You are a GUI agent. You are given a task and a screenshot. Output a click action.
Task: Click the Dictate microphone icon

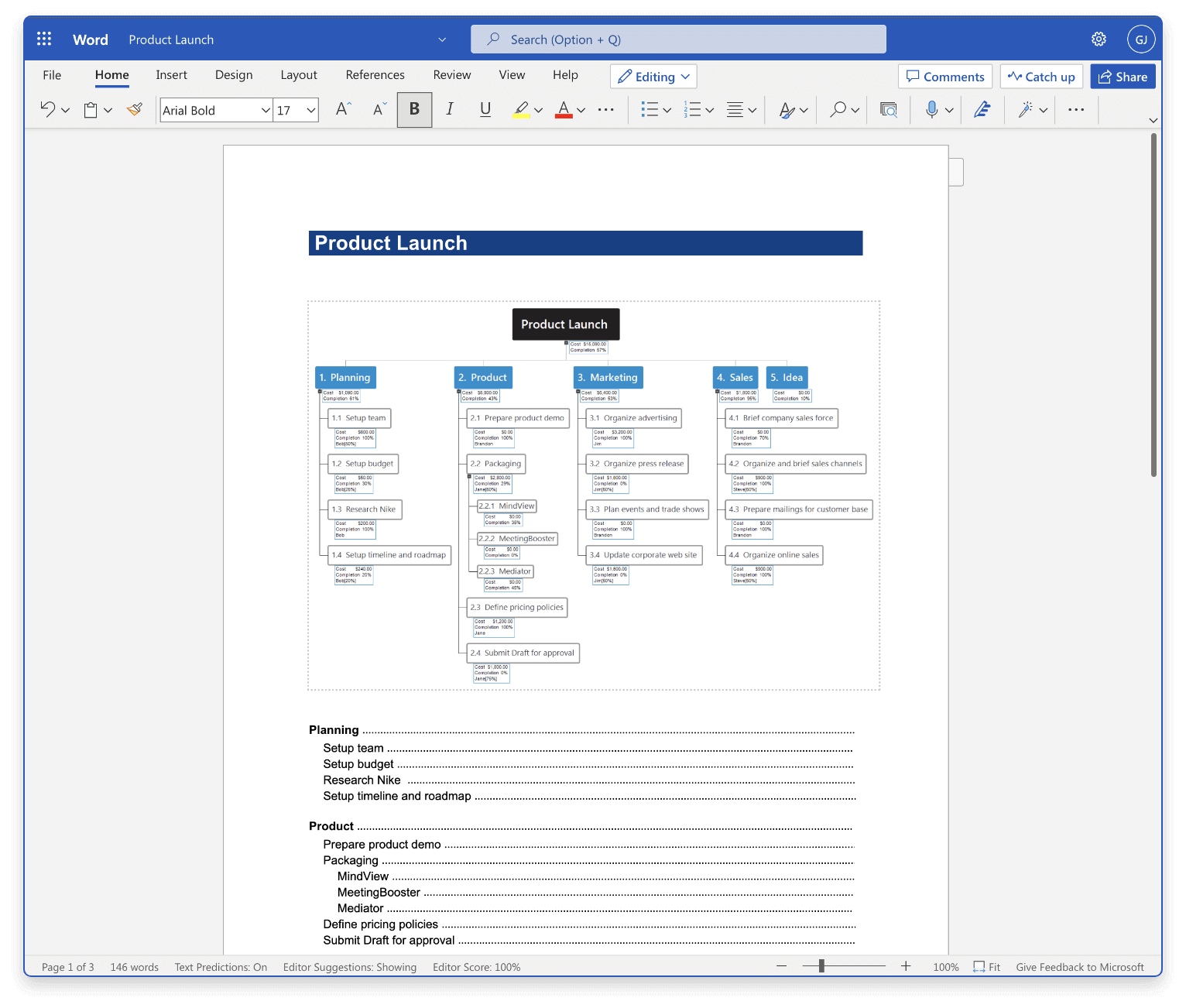(932, 110)
